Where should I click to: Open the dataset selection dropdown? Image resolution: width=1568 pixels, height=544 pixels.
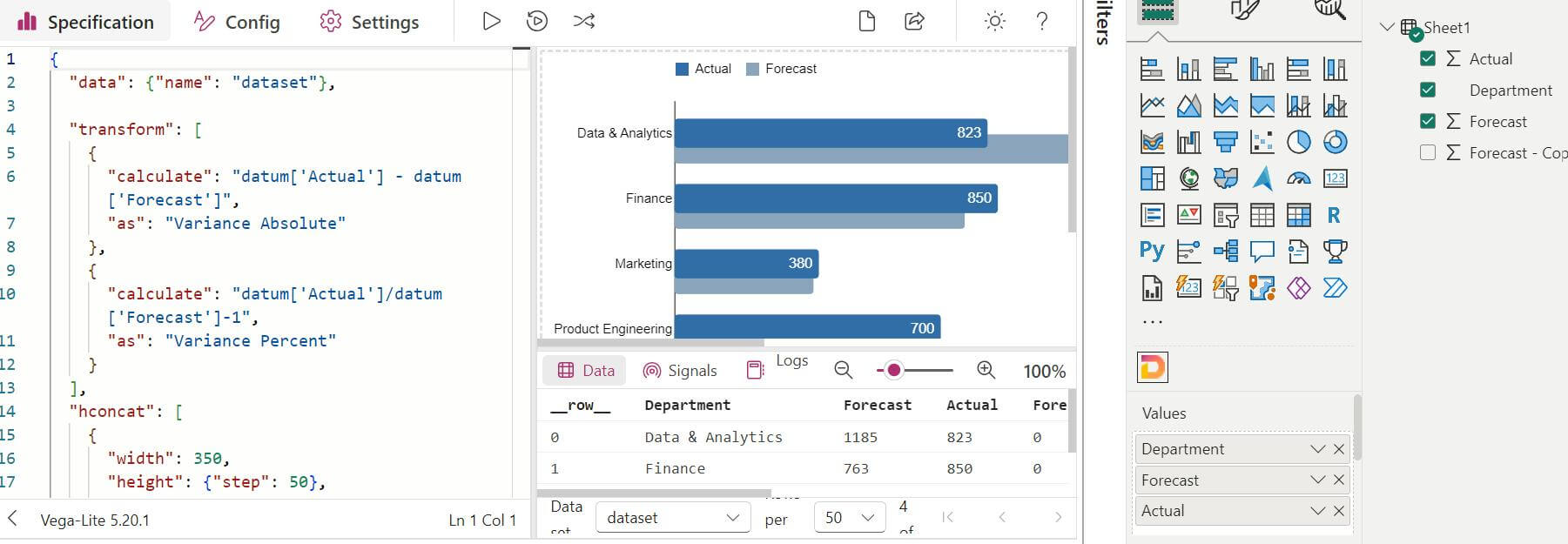(673, 517)
